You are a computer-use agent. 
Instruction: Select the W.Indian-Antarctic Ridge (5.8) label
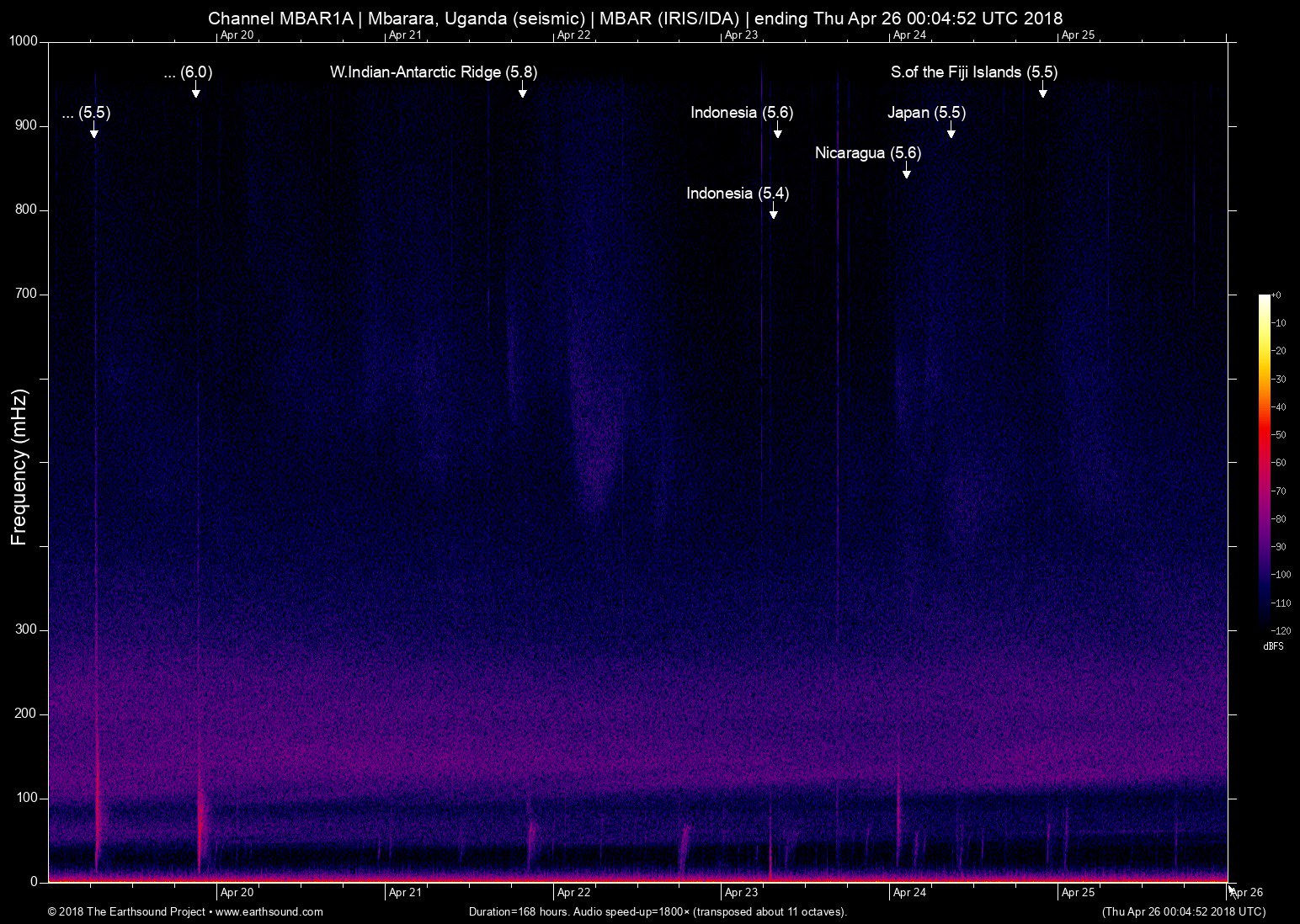pyautogui.click(x=433, y=72)
